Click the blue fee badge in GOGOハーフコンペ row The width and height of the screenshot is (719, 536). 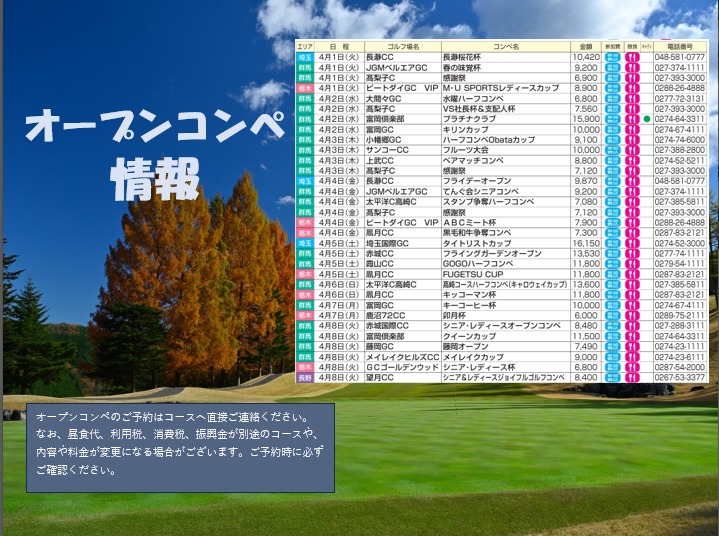[613, 264]
